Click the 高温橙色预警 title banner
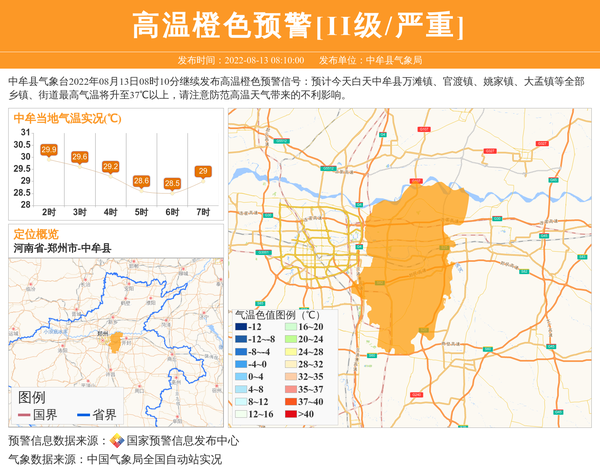Screen dimensions: 600x471 [300, 25]
